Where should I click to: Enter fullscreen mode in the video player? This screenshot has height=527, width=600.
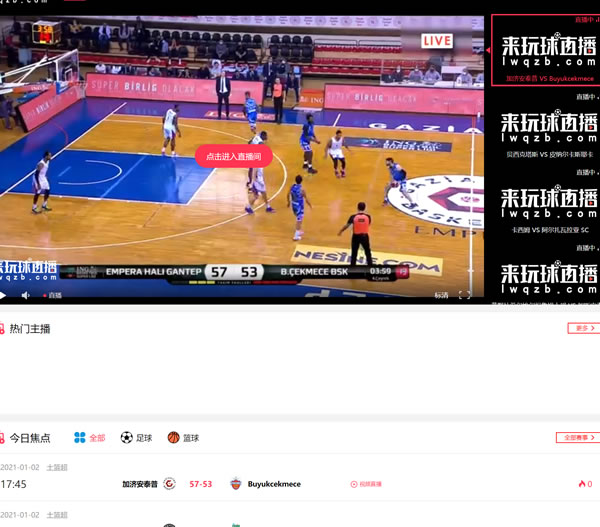click(464, 295)
